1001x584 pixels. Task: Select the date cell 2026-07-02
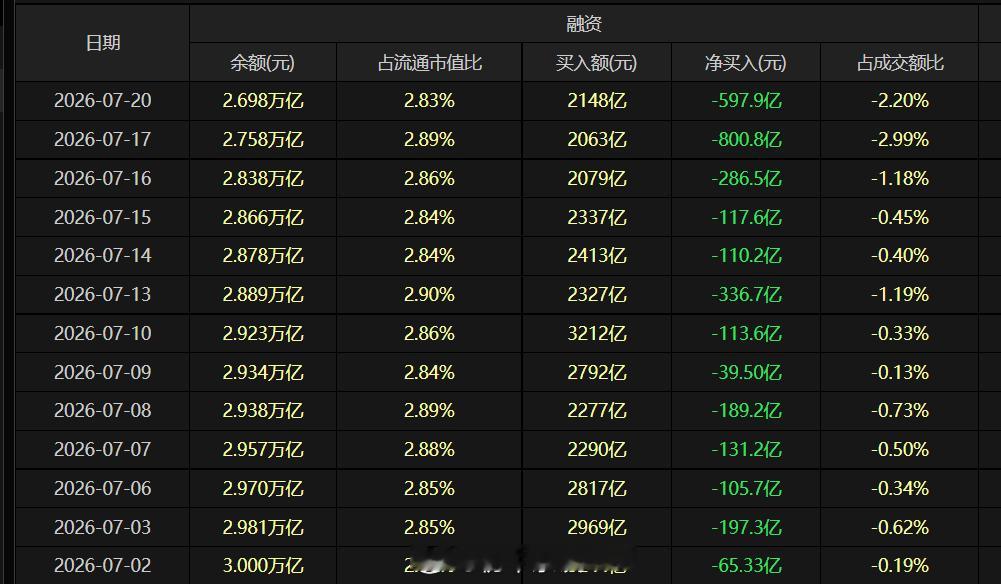click(103, 565)
